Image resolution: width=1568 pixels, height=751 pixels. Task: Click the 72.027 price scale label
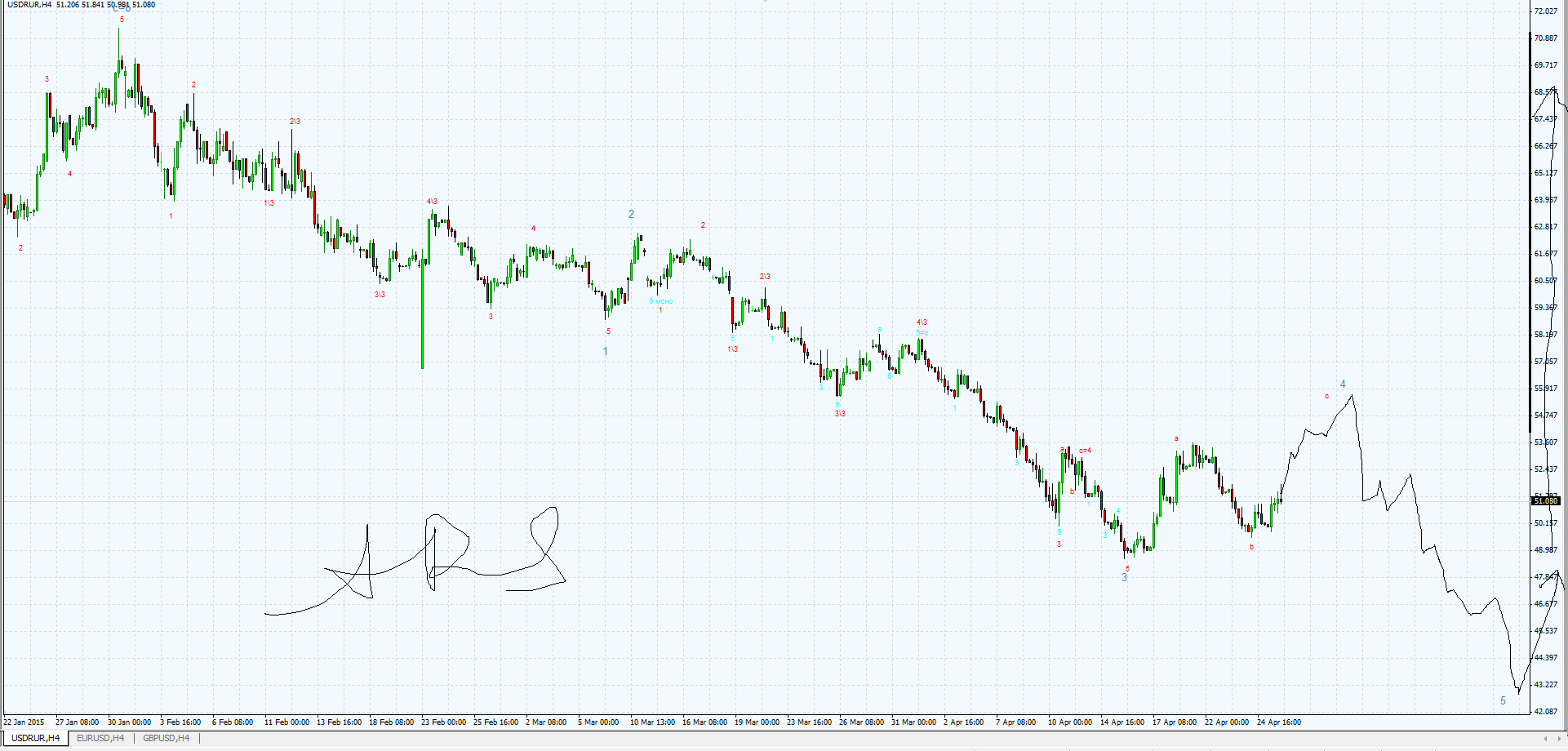(x=1546, y=11)
